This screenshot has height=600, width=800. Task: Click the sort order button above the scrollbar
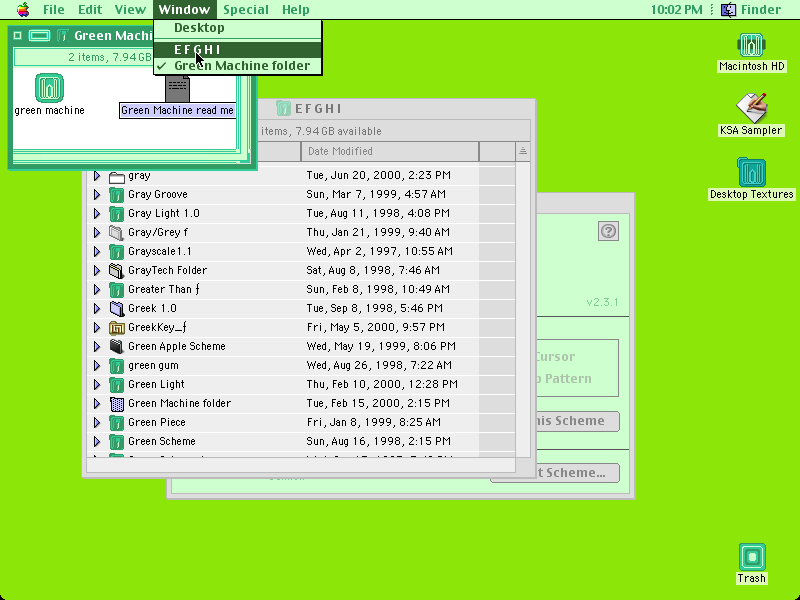[522, 151]
